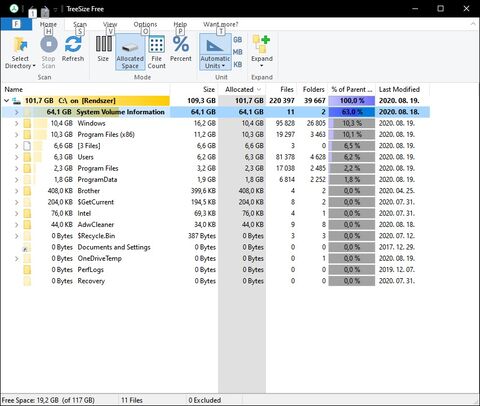
Task: Expand System Volume Information folder
Action: coord(16,112)
